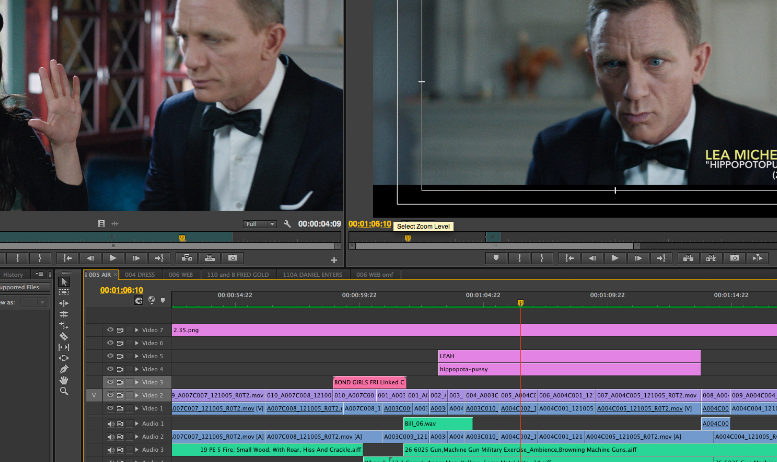Screen dimensions: 777x462
Task: Toggle sync lock on Video 4
Action: [x=120, y=369]
